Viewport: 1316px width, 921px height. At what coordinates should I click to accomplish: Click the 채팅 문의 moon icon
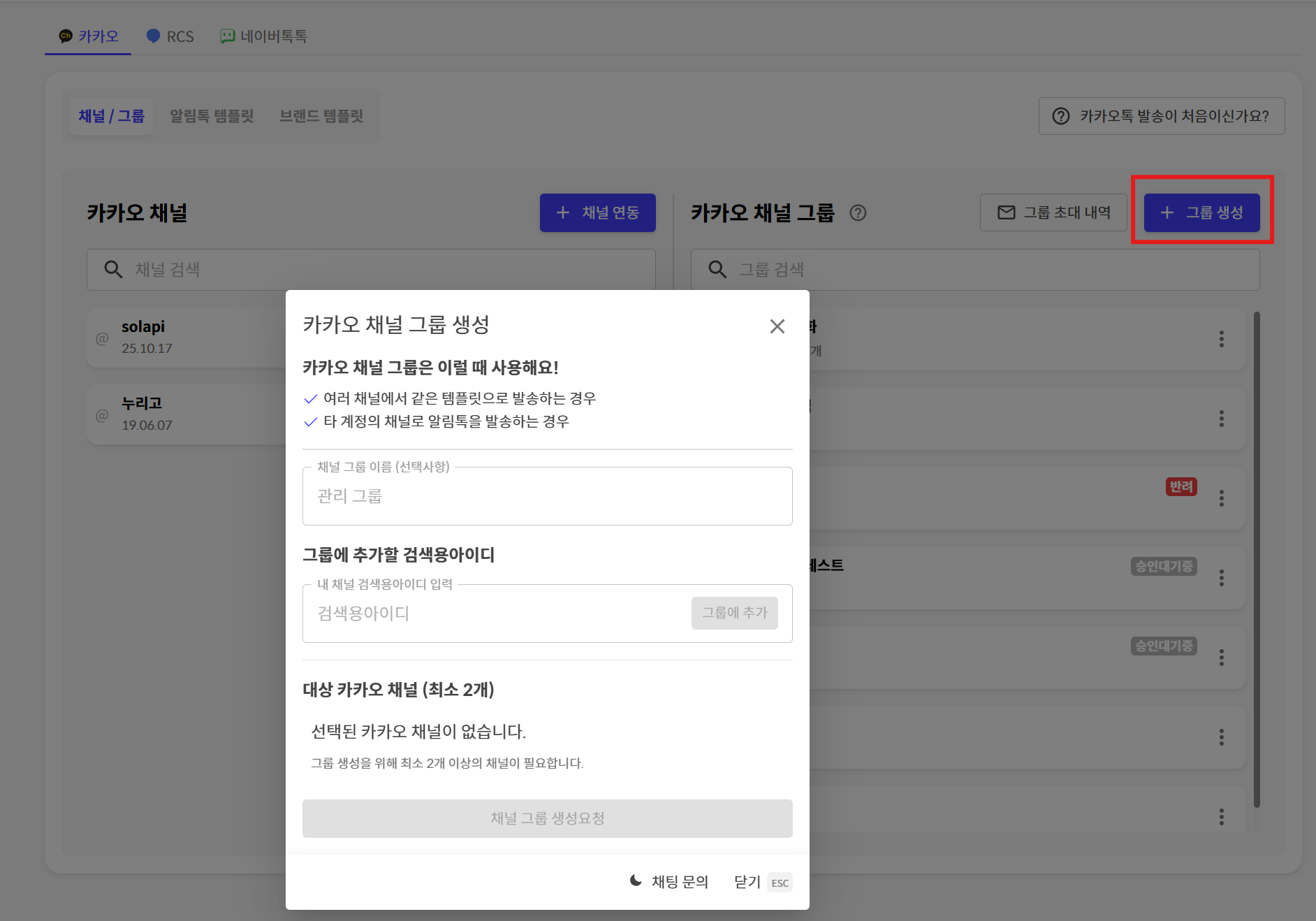636,881
